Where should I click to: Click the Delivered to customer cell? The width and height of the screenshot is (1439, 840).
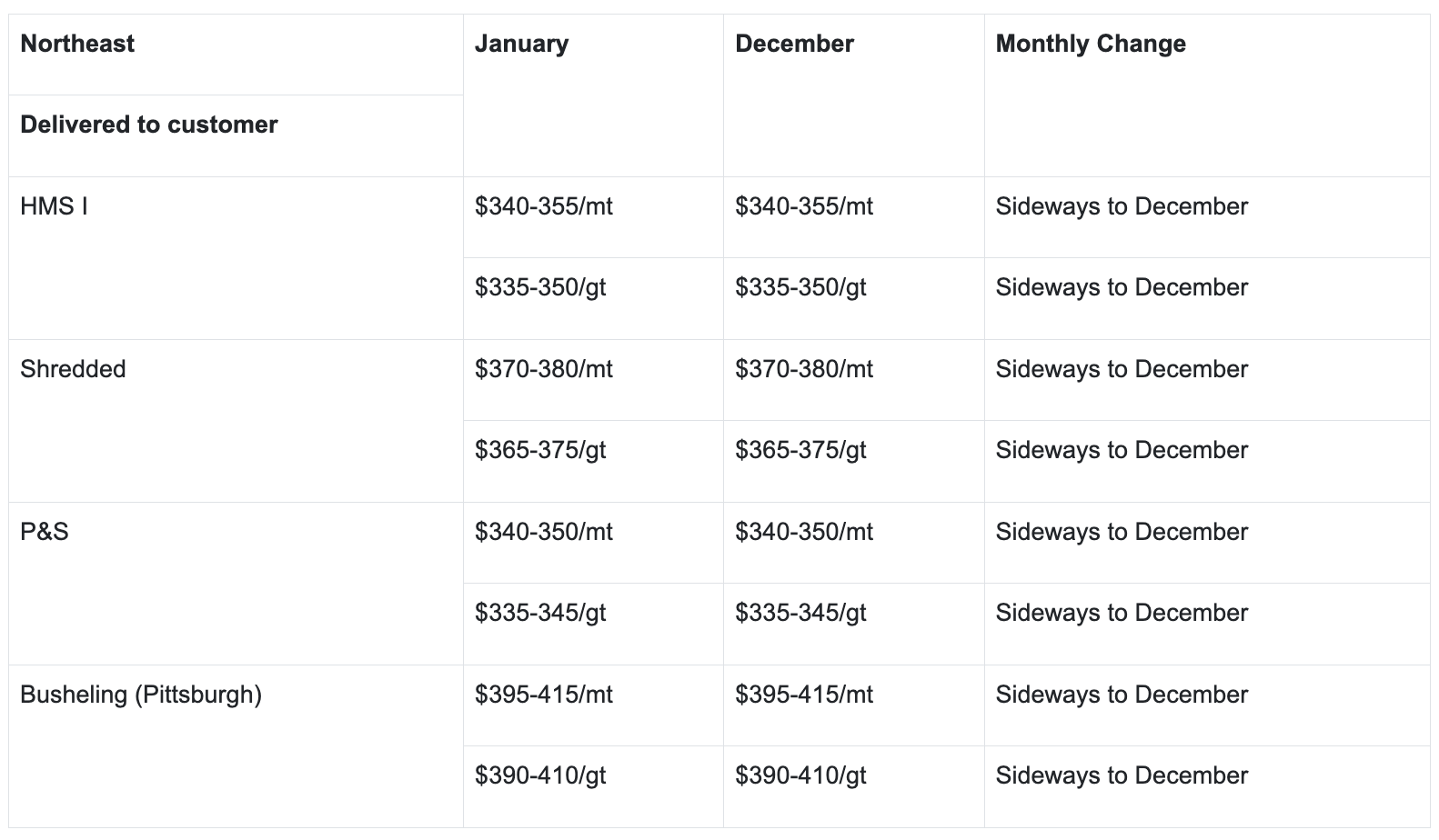[148, 125]
